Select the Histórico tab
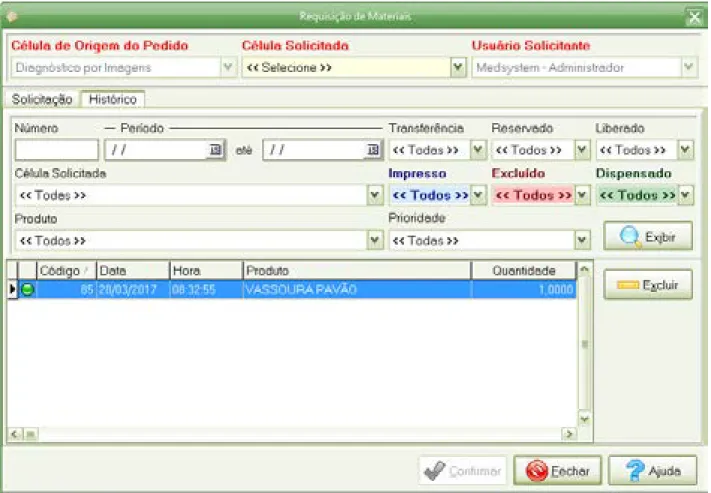The image size is (711, 493). (x=112, y=99)
